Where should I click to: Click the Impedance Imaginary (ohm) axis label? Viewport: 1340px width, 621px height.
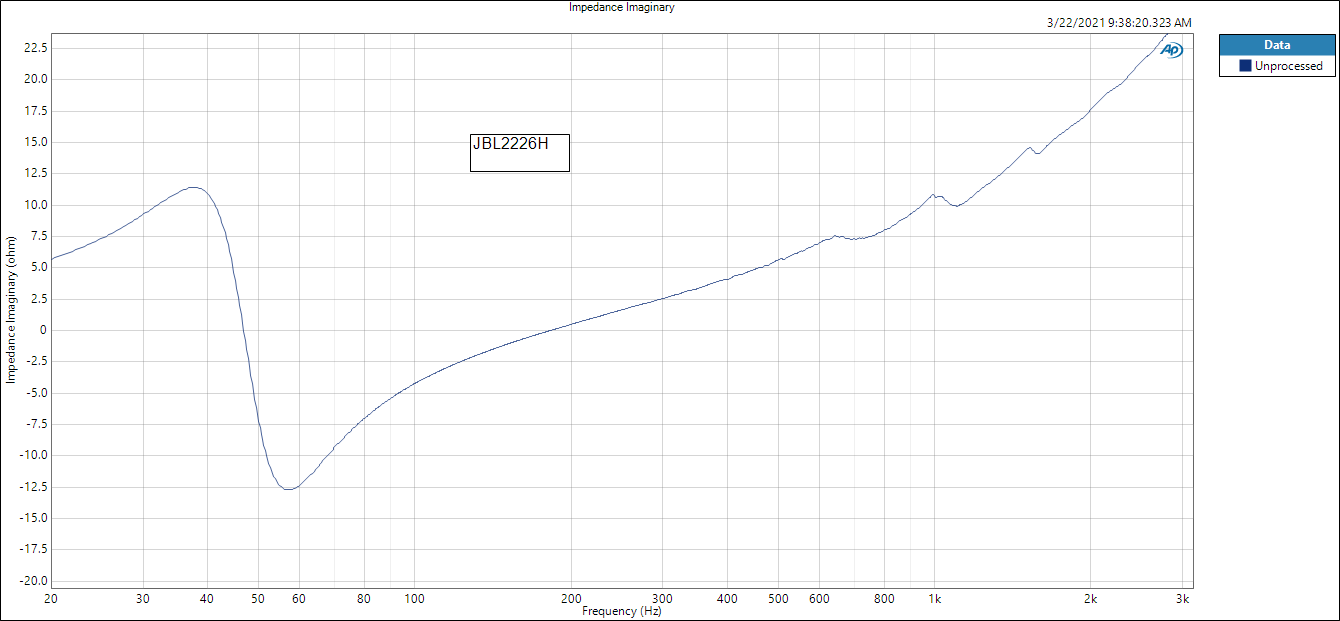pos(11,310)
